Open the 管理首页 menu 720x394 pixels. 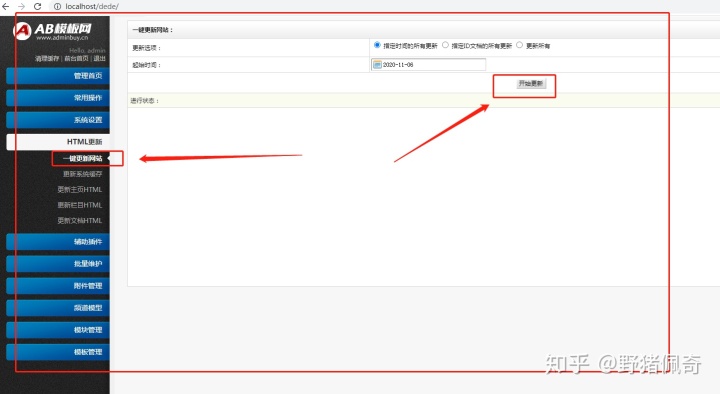[58, 76]
